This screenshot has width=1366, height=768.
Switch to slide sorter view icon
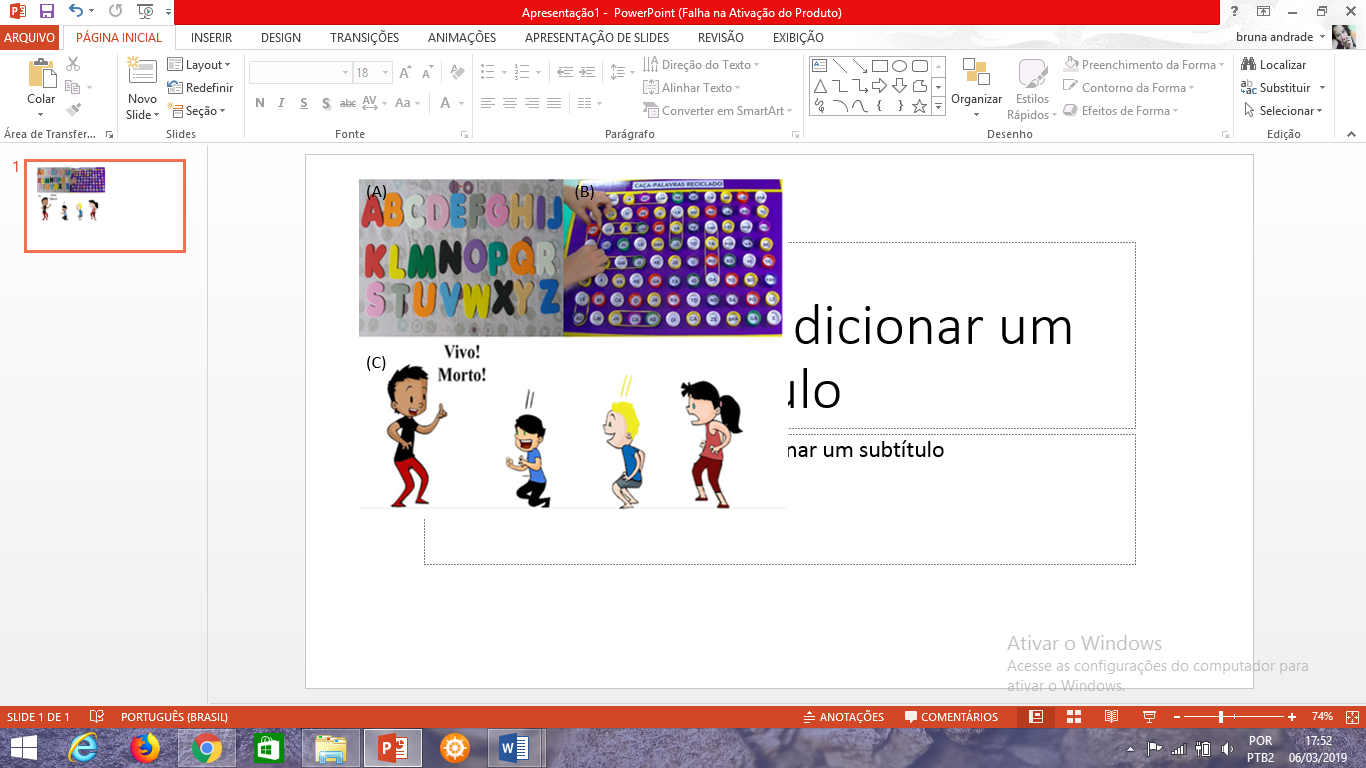pos(1074,717)
